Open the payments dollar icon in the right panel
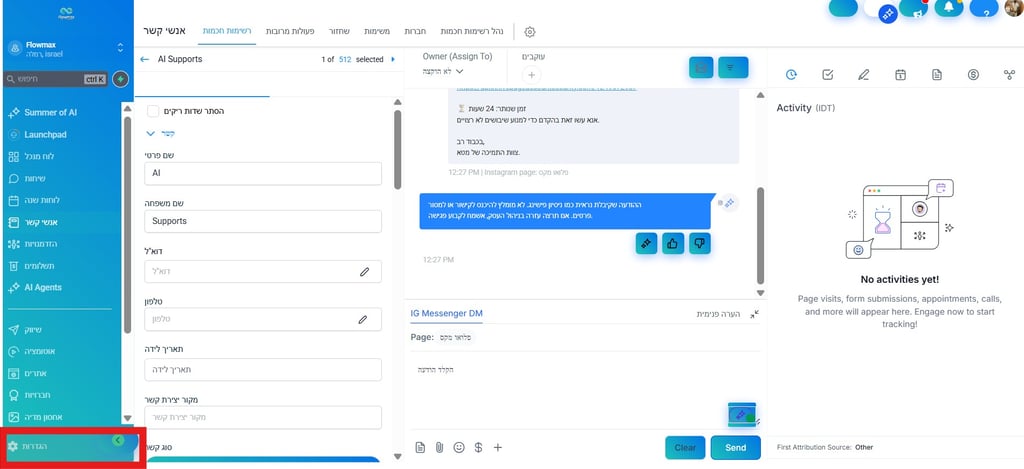1024x469 pixels. (x=974, y=74)
